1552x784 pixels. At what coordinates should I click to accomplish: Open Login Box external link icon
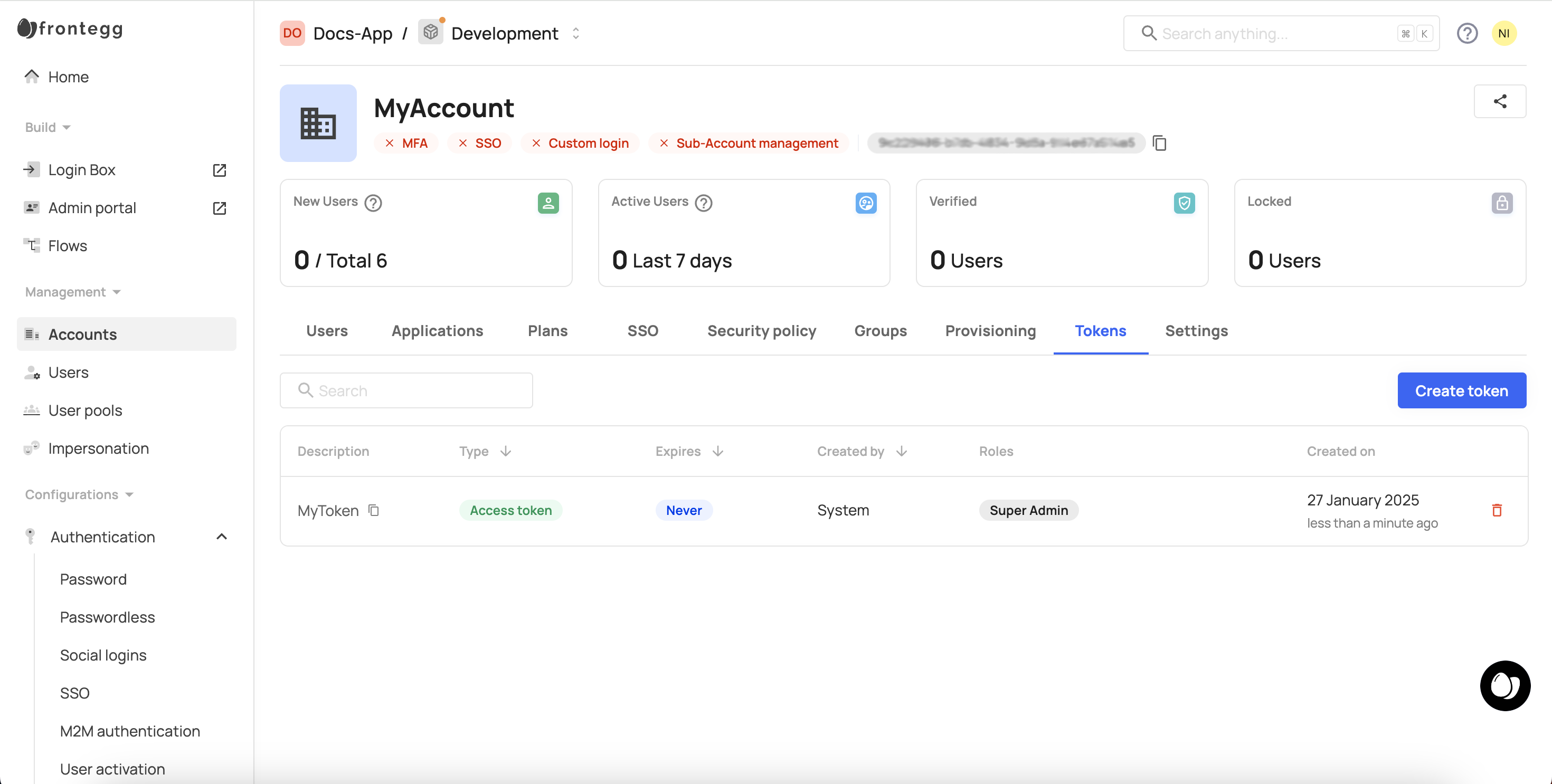click(219, 170)
